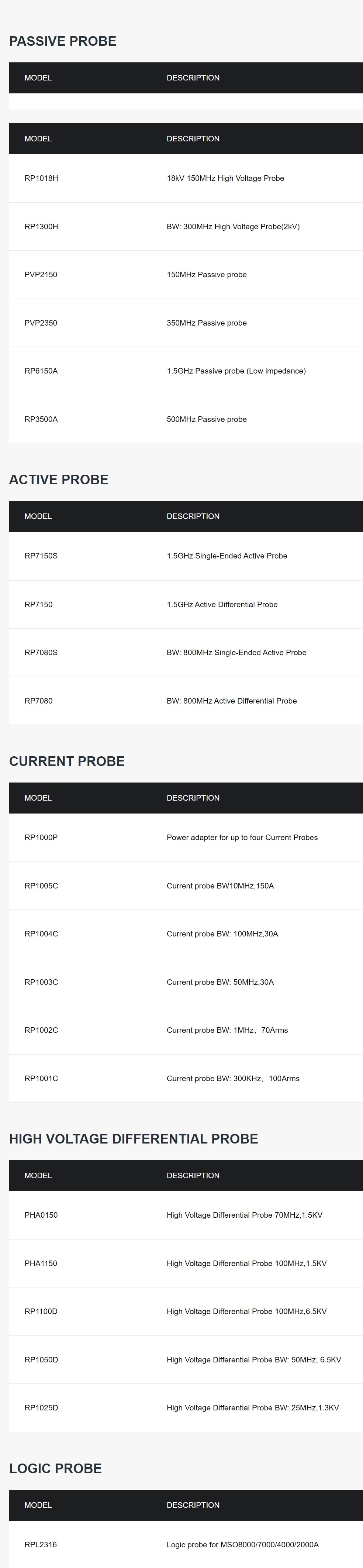Select RP3500A 500MHz Passive probe
This screenshot has width=363, height=1568.
186,419
